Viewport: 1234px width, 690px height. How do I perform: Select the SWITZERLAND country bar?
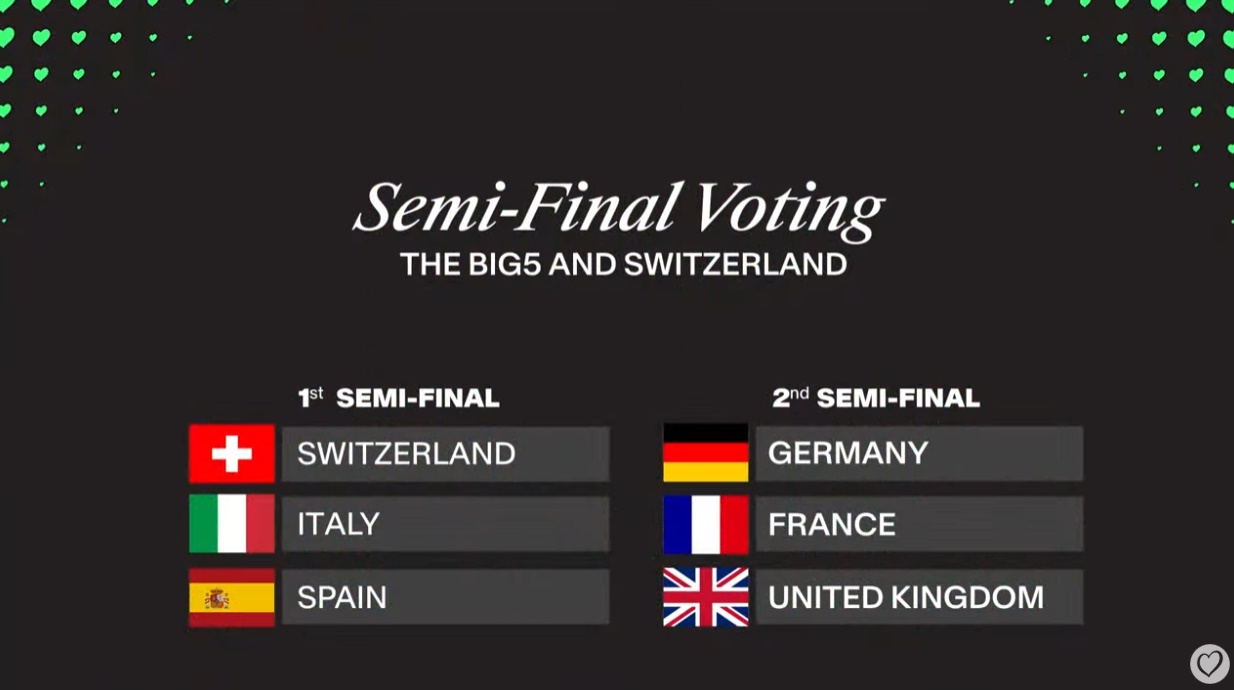pyautogui.click(x=445, y=454)
